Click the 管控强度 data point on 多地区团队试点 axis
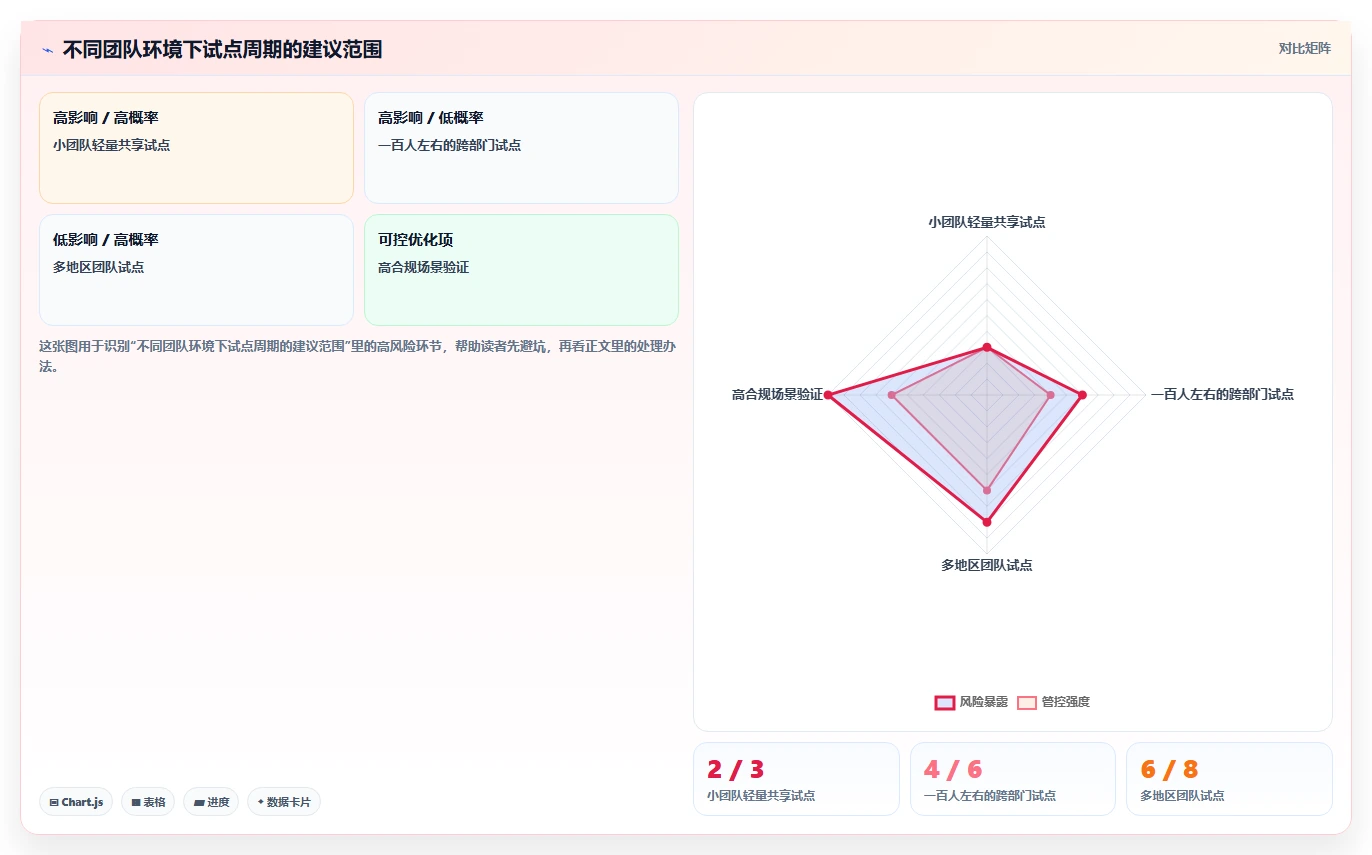1372x855 pixels. pos(987,490)
